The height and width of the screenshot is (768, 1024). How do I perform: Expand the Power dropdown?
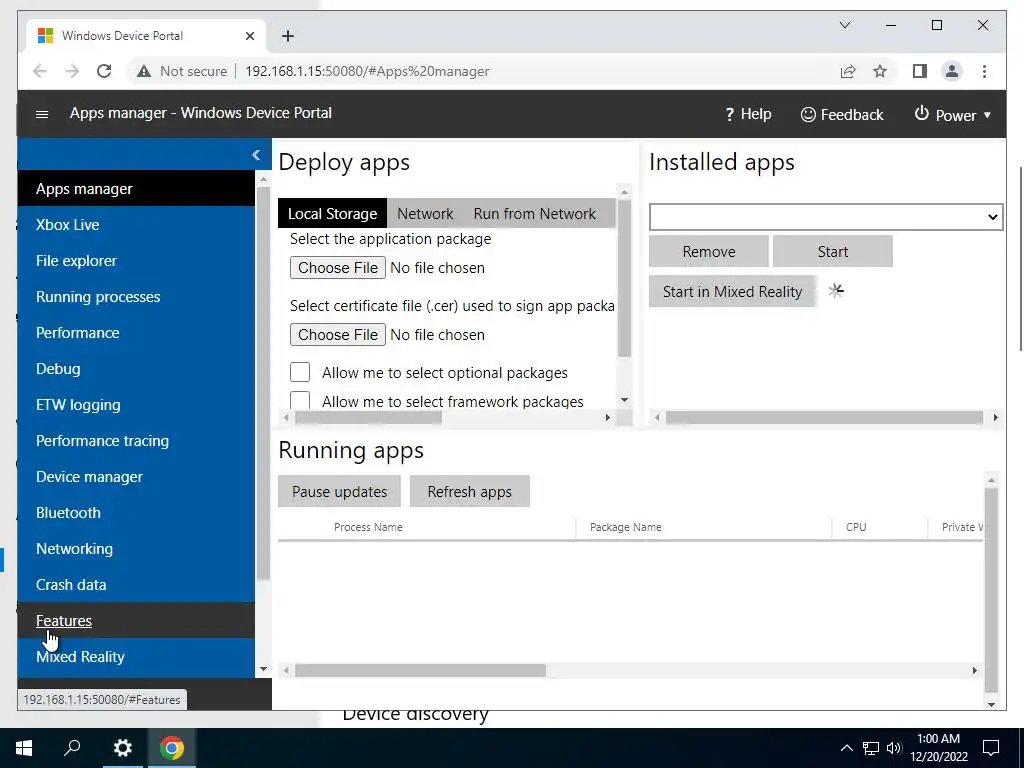click(x=953, y=115)
